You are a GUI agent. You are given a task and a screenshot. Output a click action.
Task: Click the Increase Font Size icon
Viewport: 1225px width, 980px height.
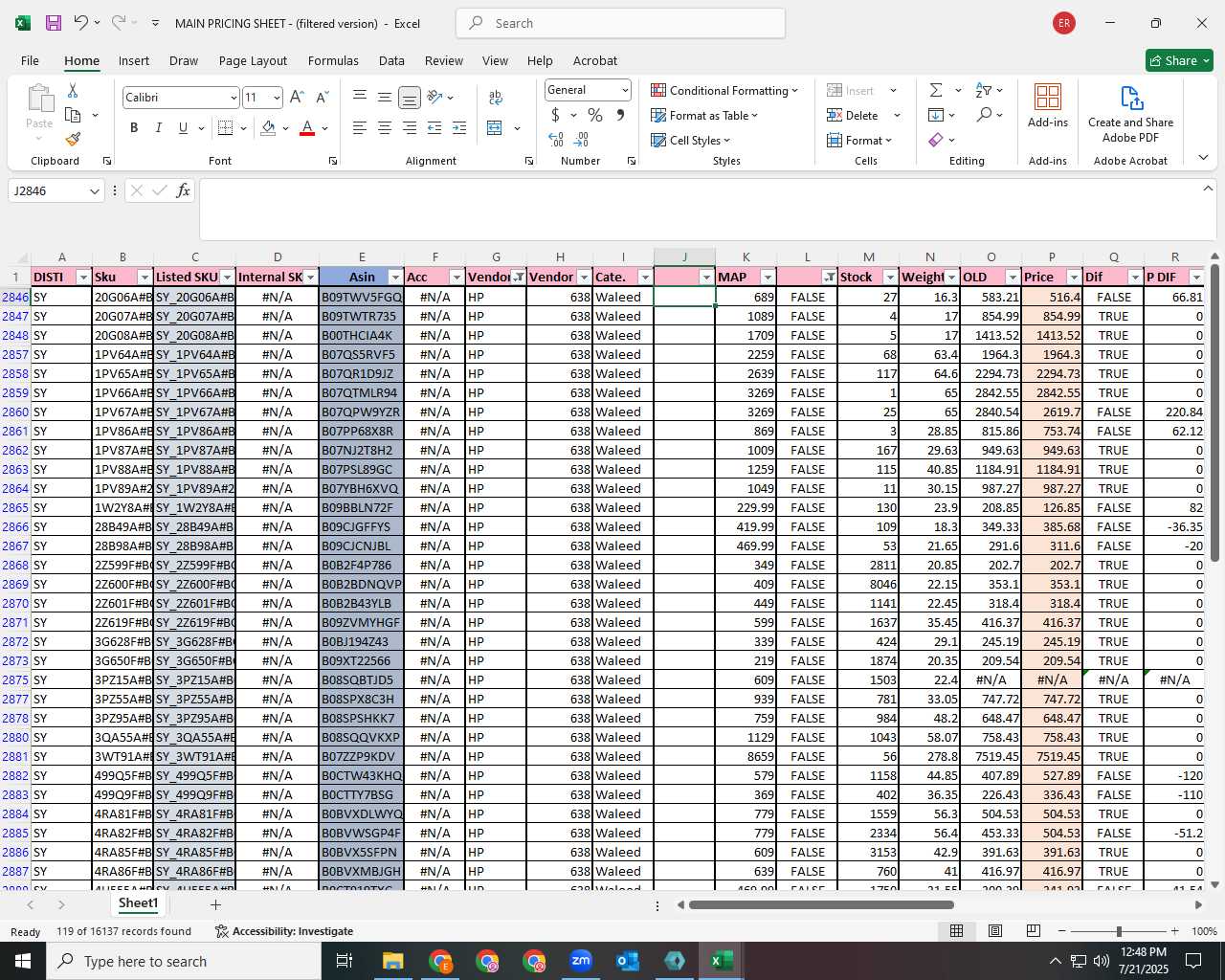tap(297, 98)
